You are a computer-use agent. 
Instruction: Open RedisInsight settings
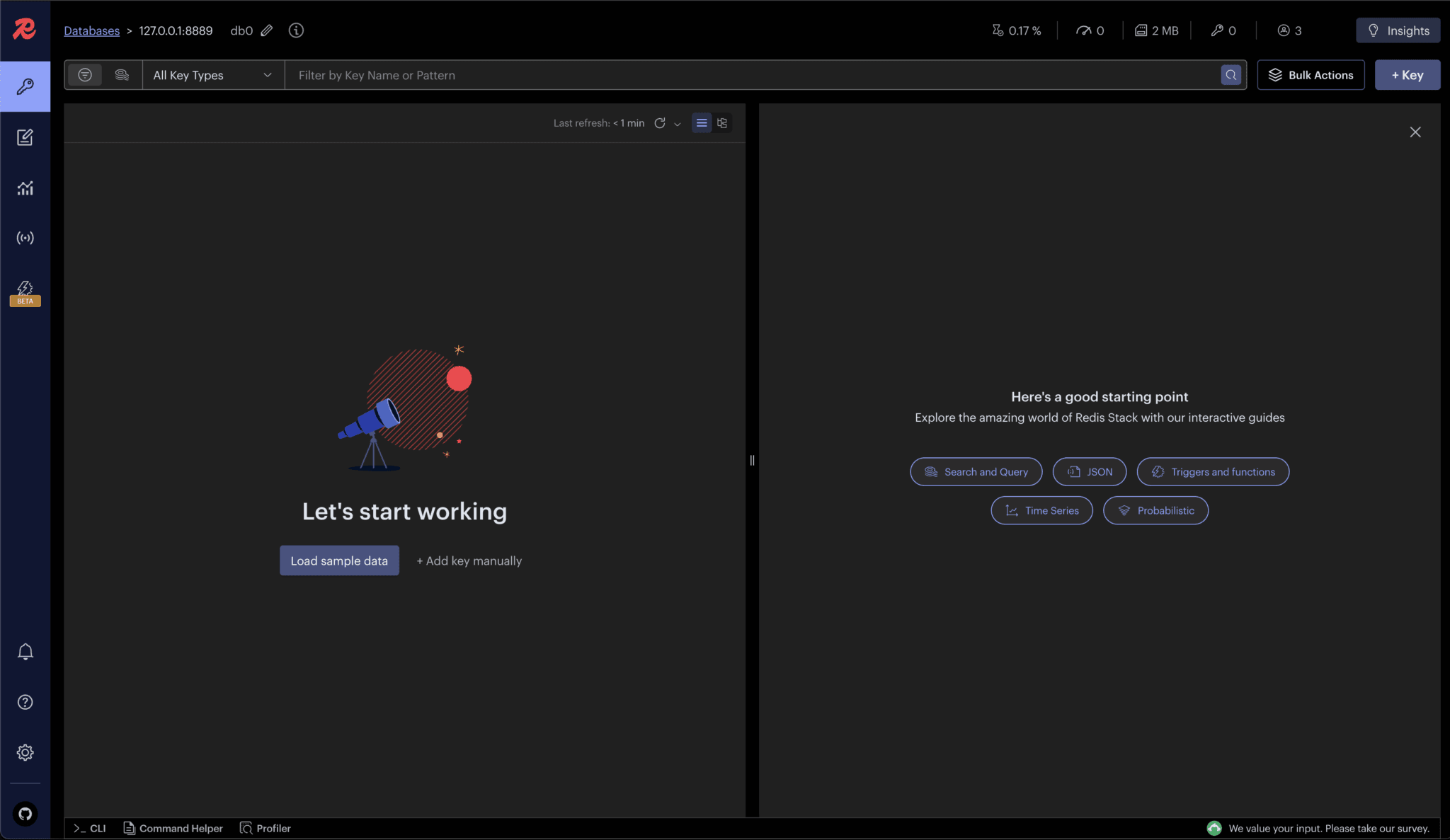pos(25,752)
